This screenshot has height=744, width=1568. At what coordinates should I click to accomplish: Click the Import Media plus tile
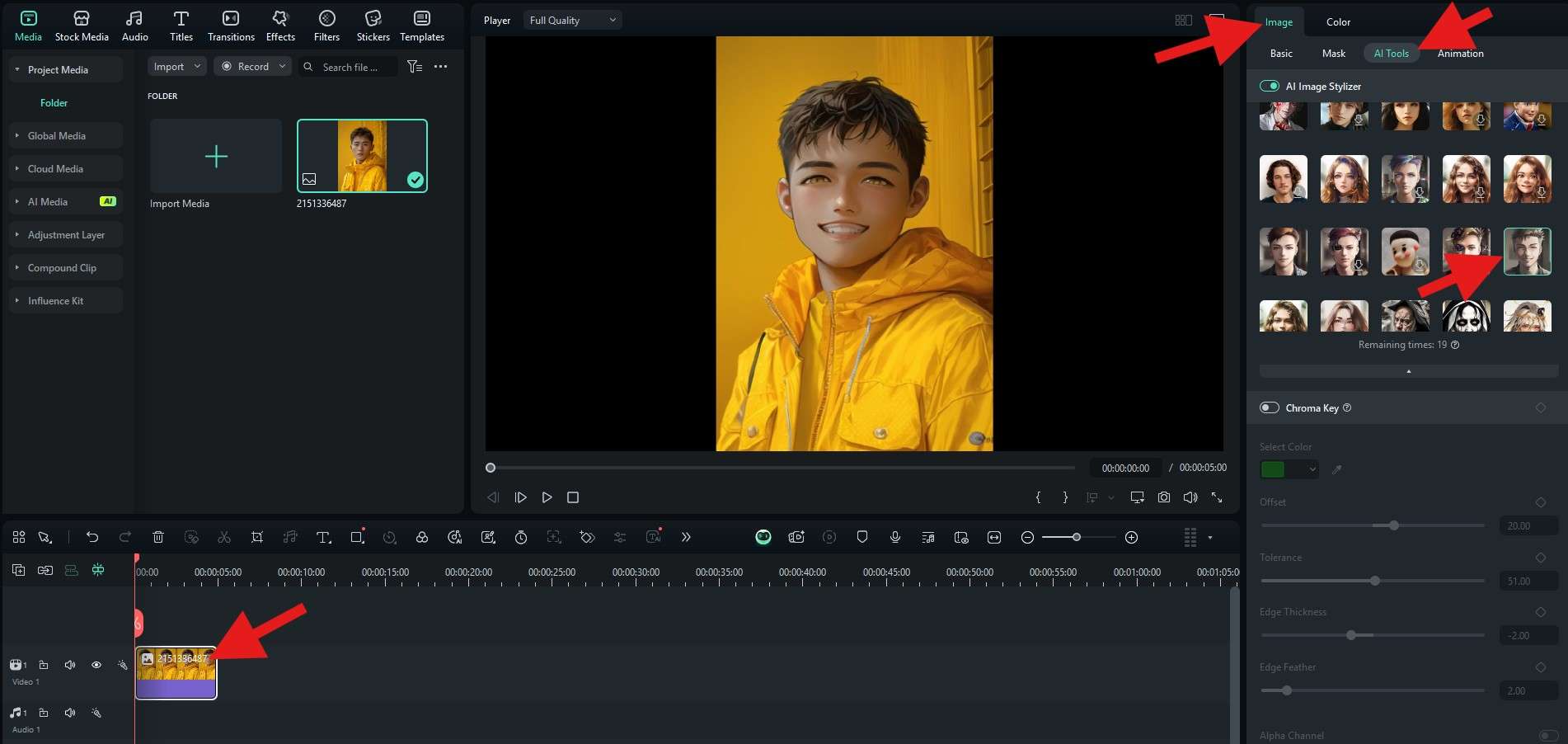point(216,157)
